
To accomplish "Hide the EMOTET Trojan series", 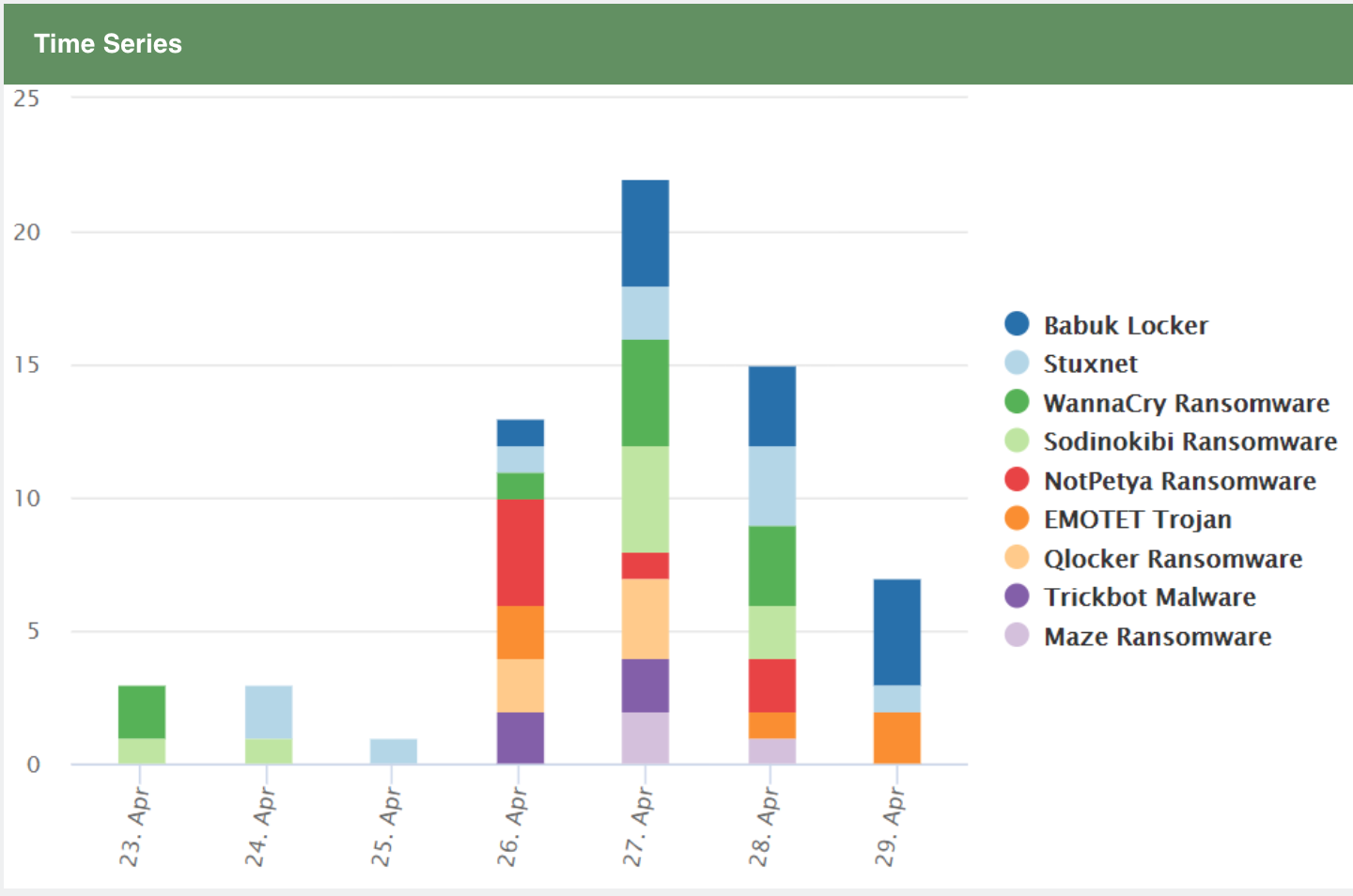I will coord(1137,519).
